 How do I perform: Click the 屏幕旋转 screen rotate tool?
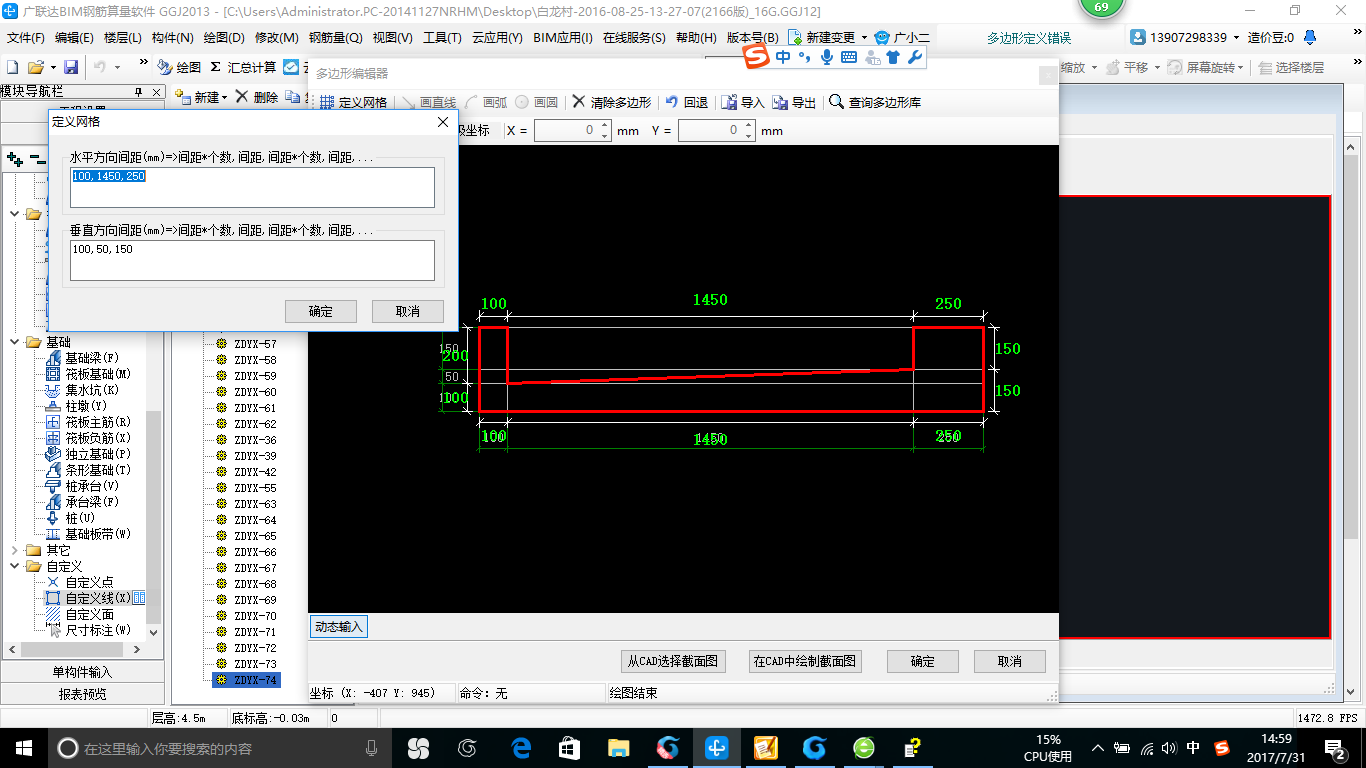pos(1201,67)
